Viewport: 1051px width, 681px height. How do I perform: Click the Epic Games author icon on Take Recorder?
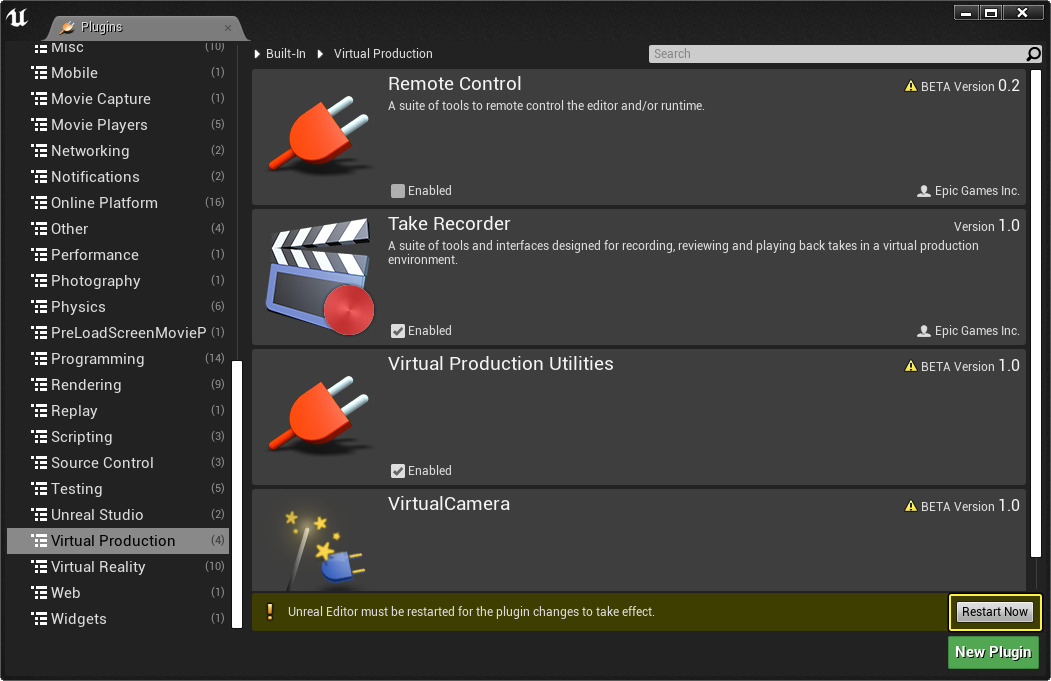[924, 330]
